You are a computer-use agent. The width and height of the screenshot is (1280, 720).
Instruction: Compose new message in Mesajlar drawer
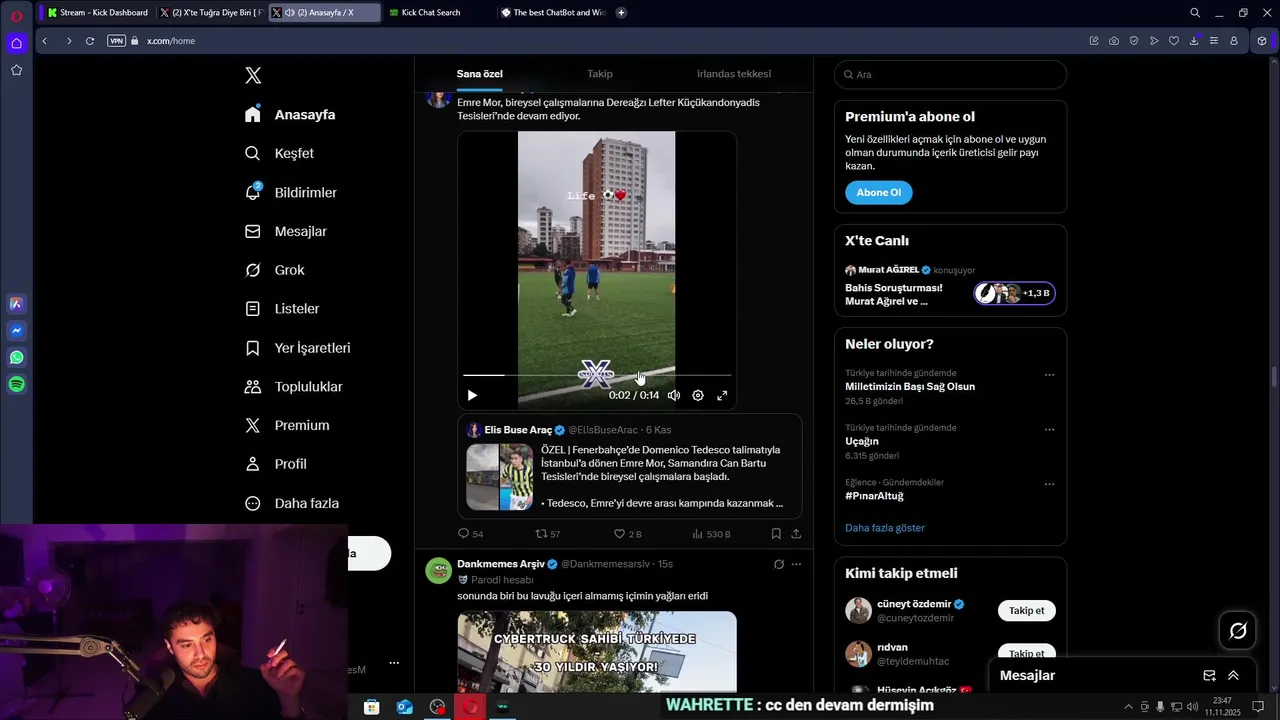click(x=1209, y=675)
